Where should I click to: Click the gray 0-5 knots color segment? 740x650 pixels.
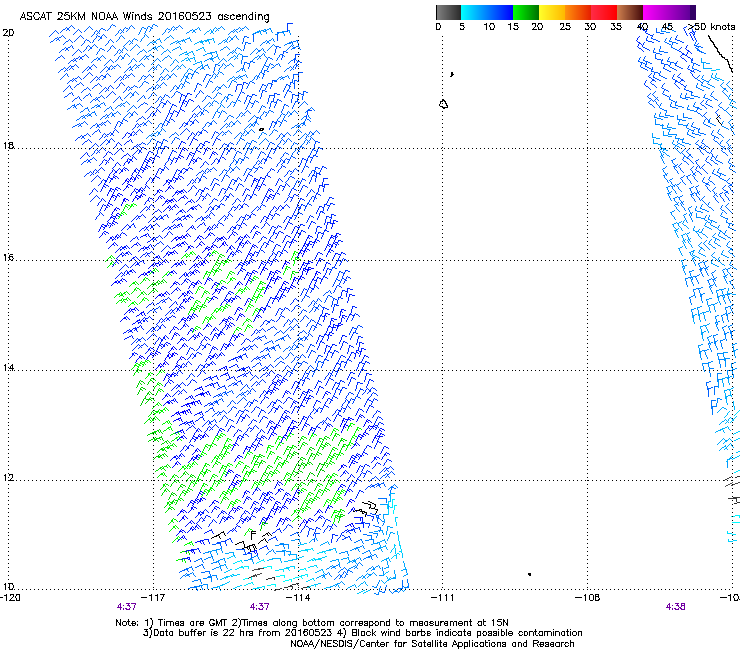pos(448,12)
